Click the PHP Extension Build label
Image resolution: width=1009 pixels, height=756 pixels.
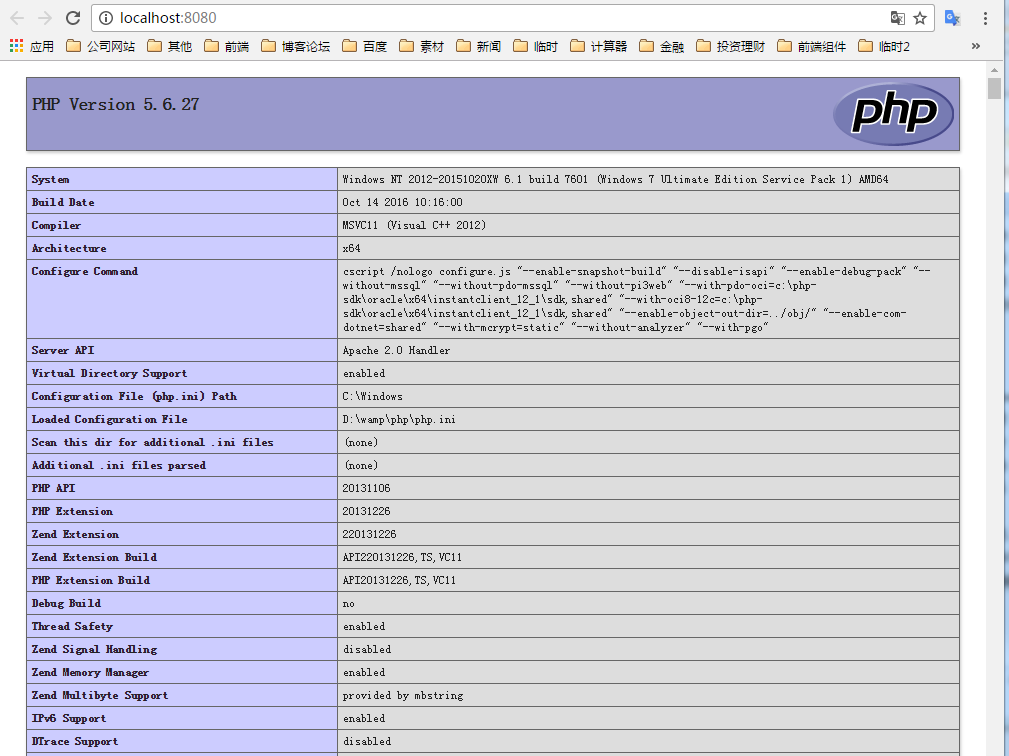91,580
